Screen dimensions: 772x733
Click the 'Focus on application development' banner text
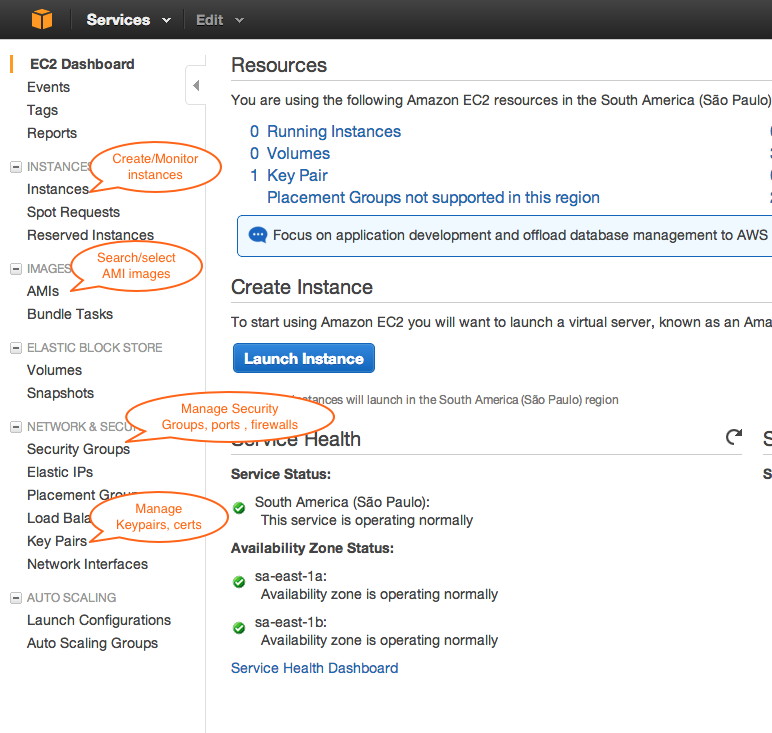pyautogui.click(x=520, y=235)
